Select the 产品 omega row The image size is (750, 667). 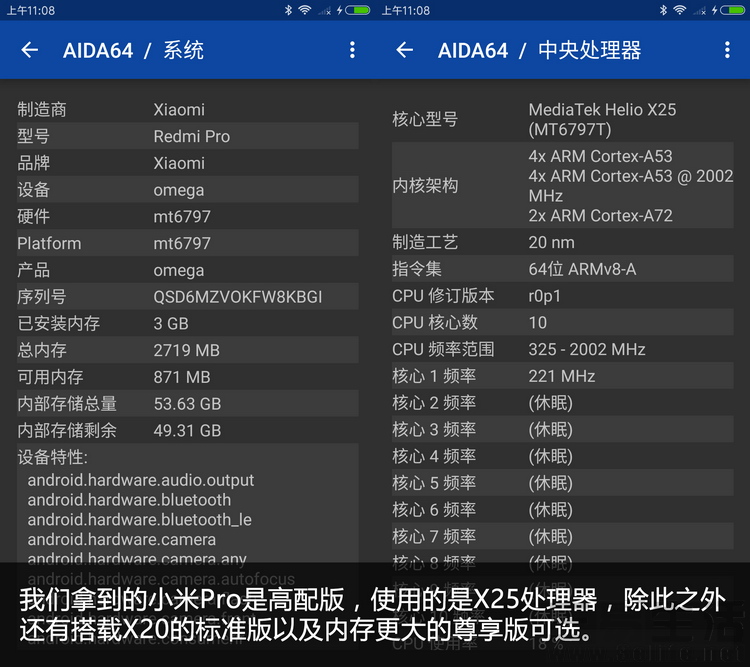pyautogui.click(x=188, y=270)
